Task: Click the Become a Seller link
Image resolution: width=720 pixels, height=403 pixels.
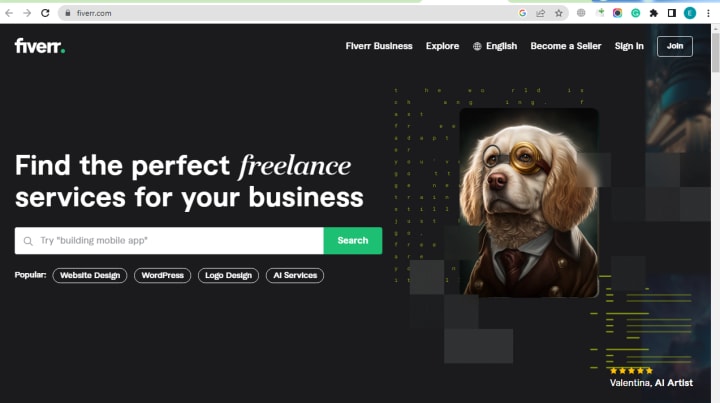Action: 566,46
